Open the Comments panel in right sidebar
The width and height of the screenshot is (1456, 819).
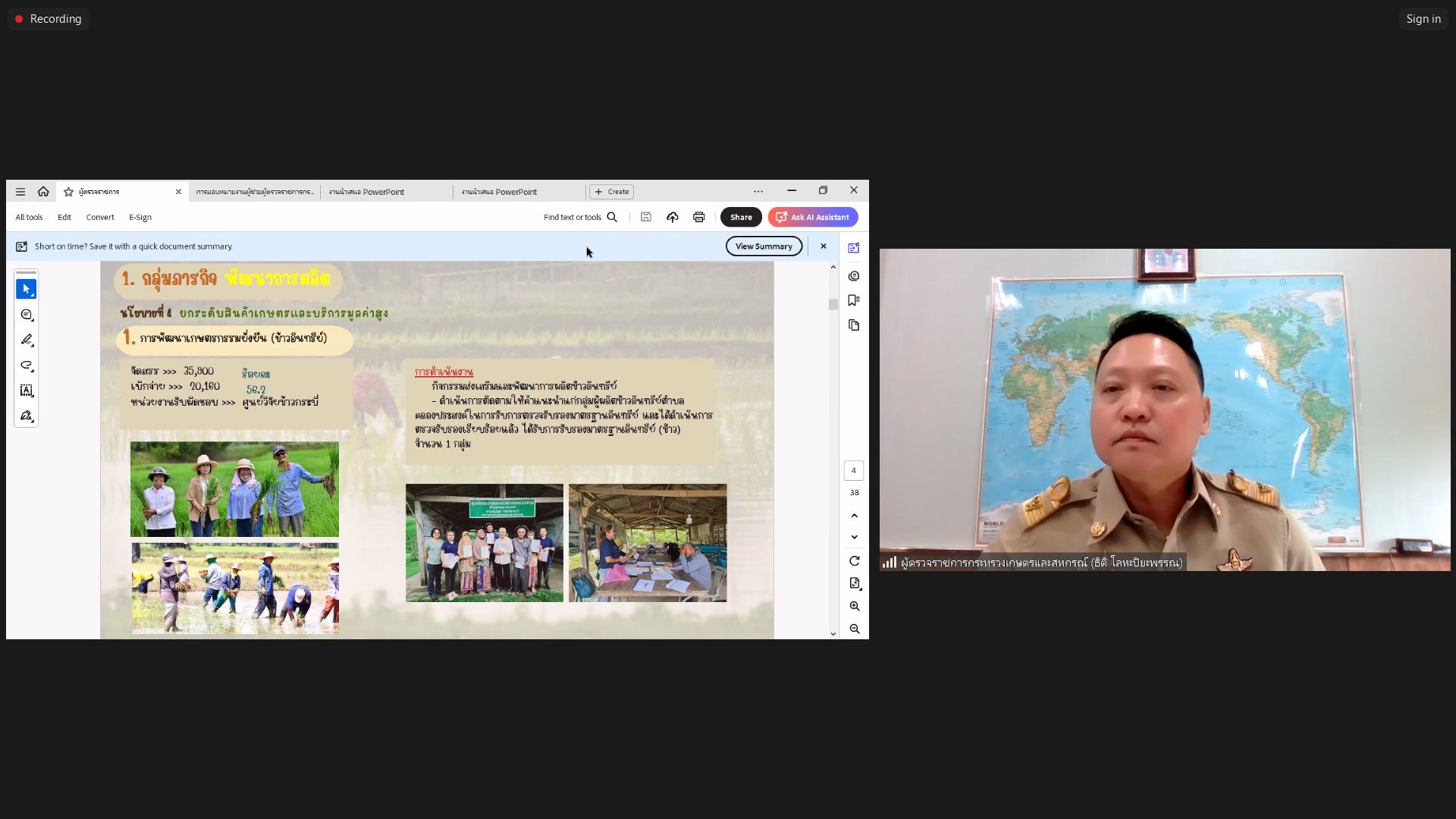click(x=855, y=276)
